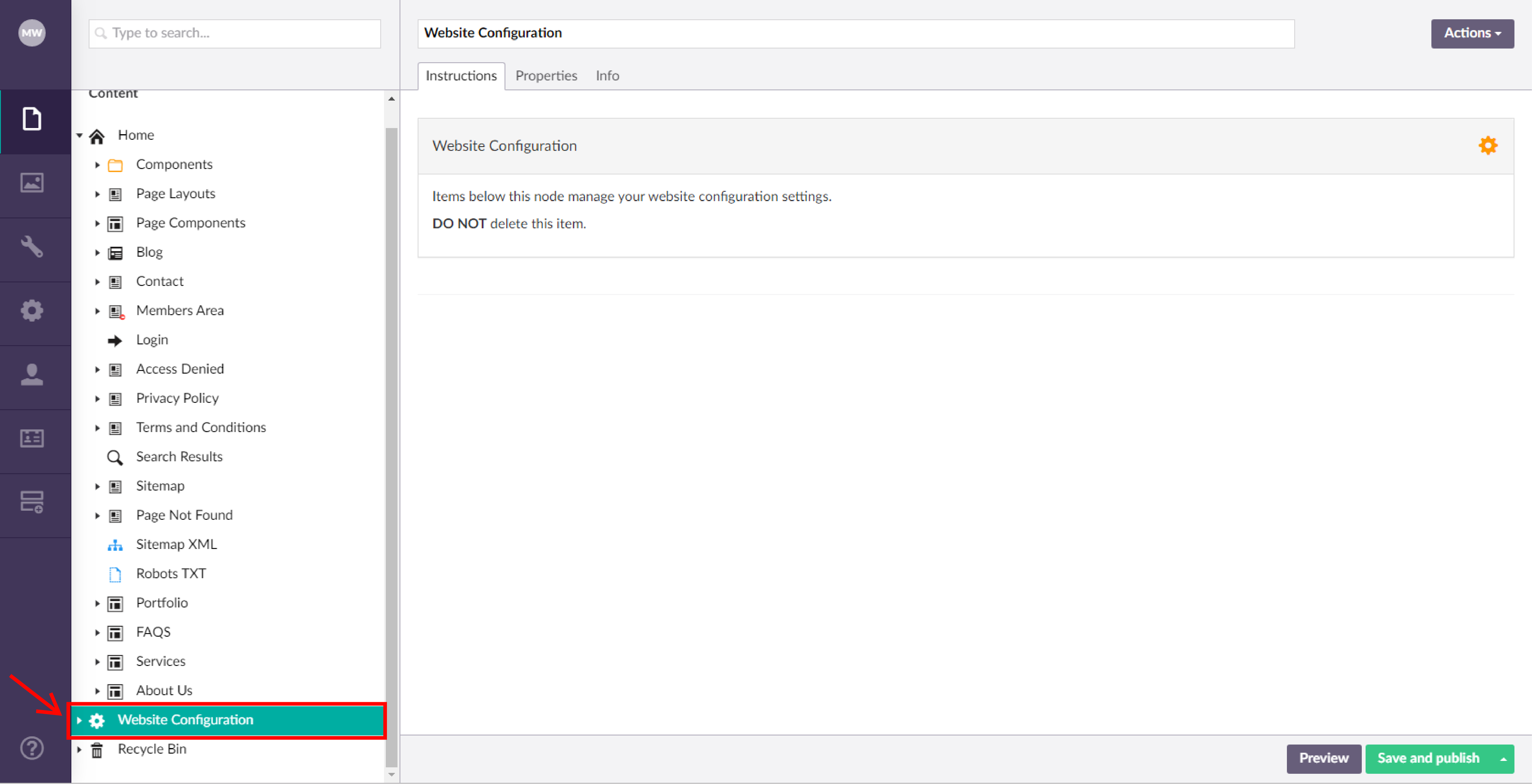Screen dimensions: 1532x784
Task: Switch to the Properties tab
Action: [546, 76]
